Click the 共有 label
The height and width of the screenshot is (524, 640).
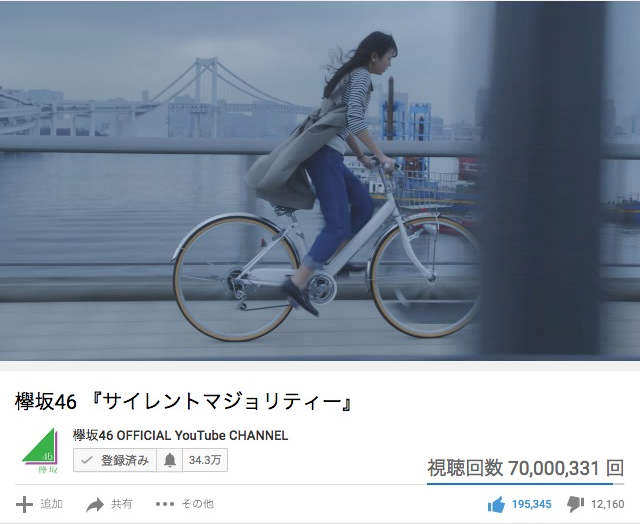(x=122, y=504)
